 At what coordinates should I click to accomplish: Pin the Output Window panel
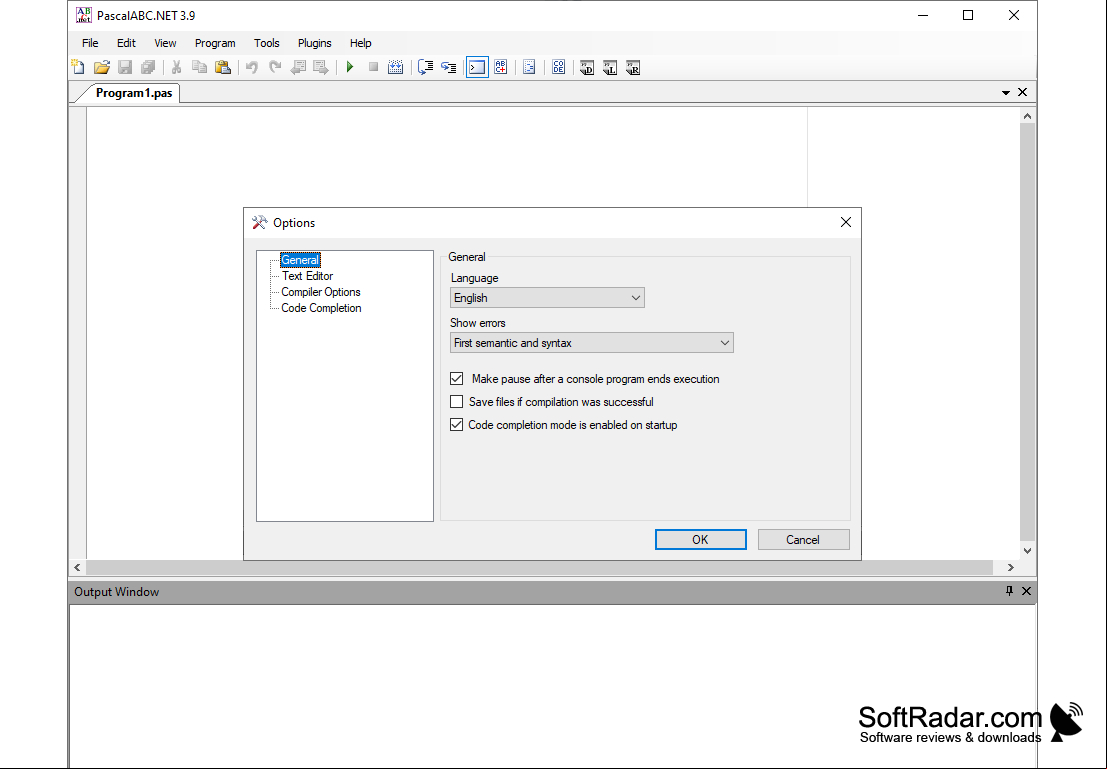point(1010,591)
